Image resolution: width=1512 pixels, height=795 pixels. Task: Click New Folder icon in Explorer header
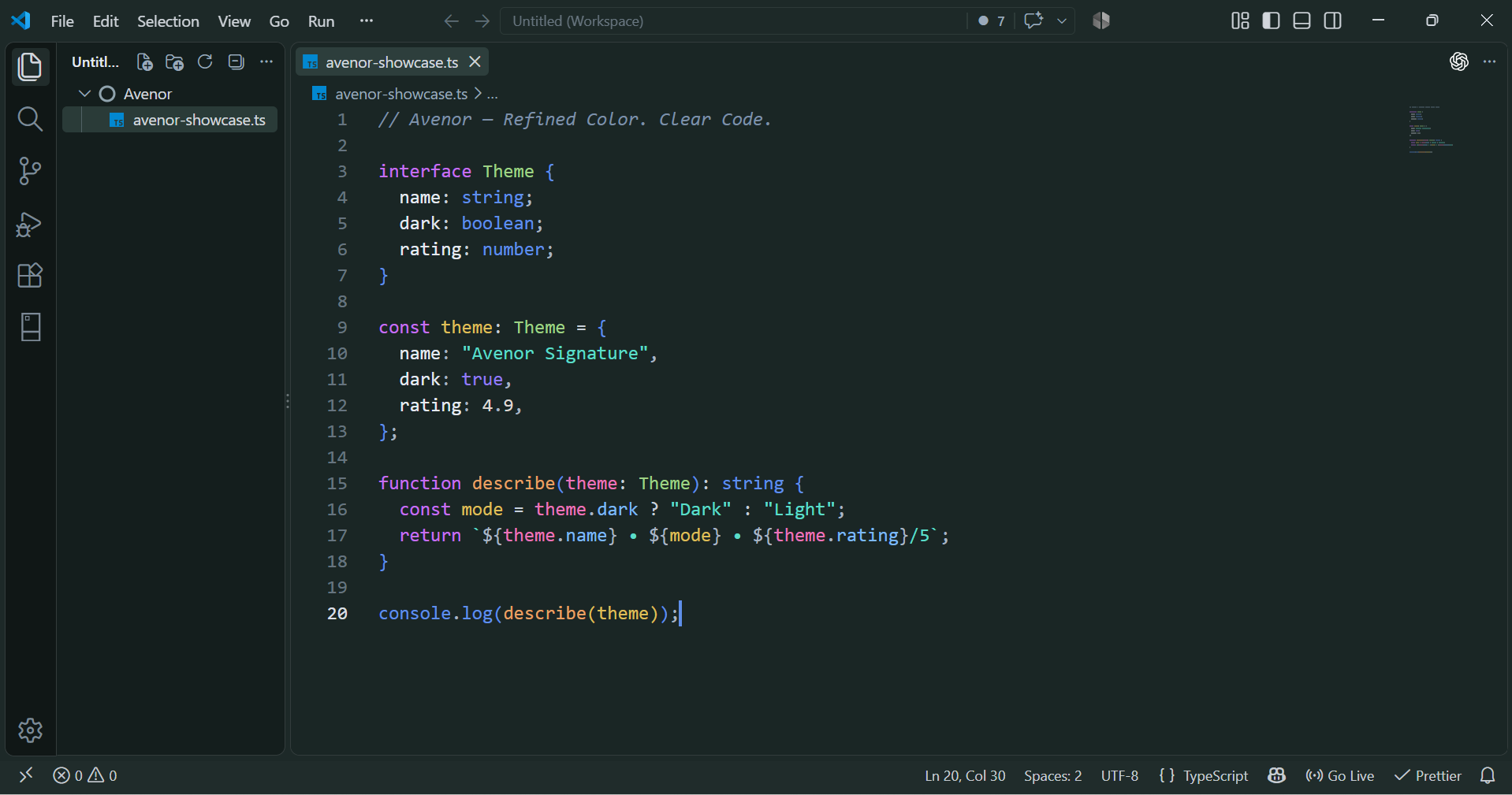pyautogui.click(x=175, y=62)
